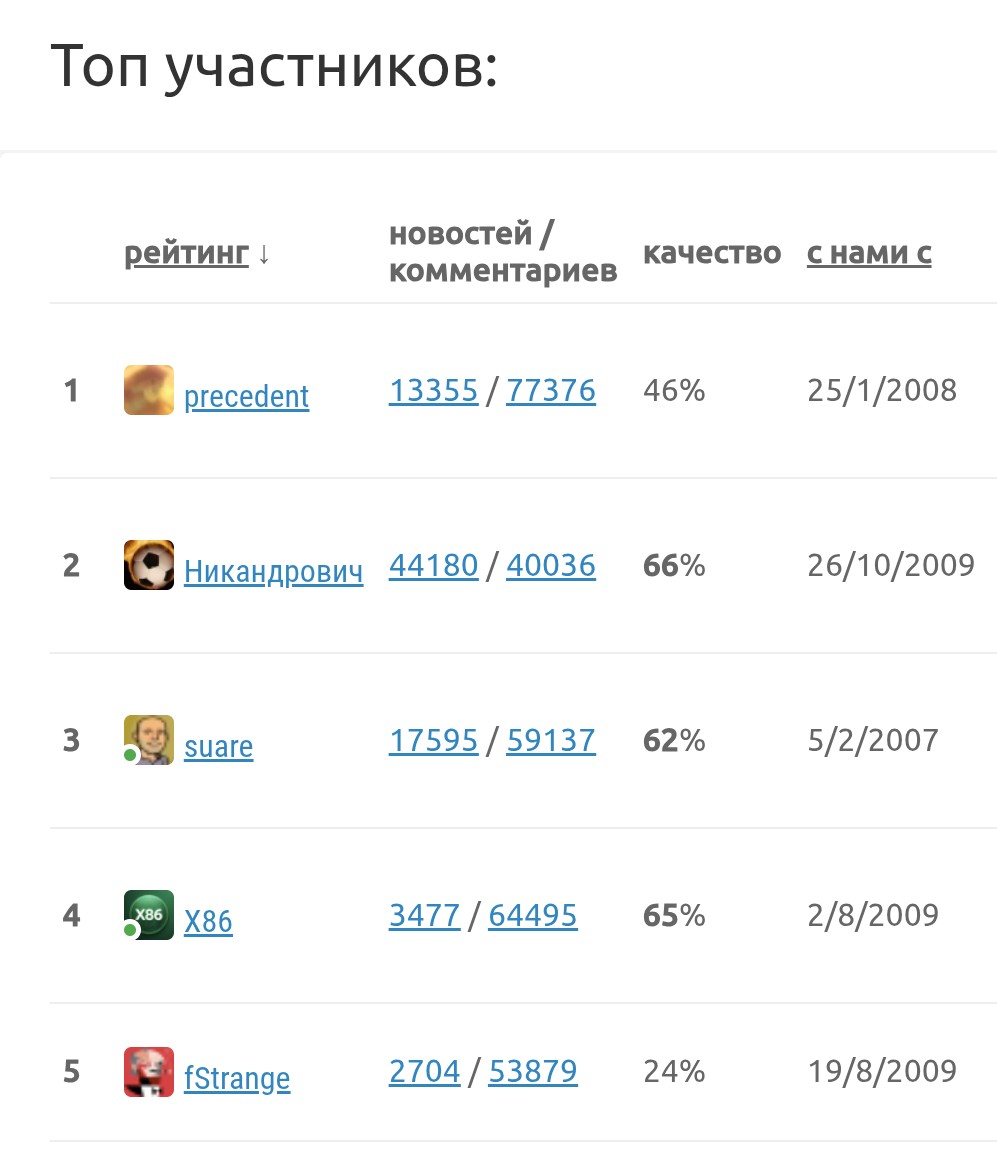Click the sort arrow next to рейтинг

click(264, 255)
